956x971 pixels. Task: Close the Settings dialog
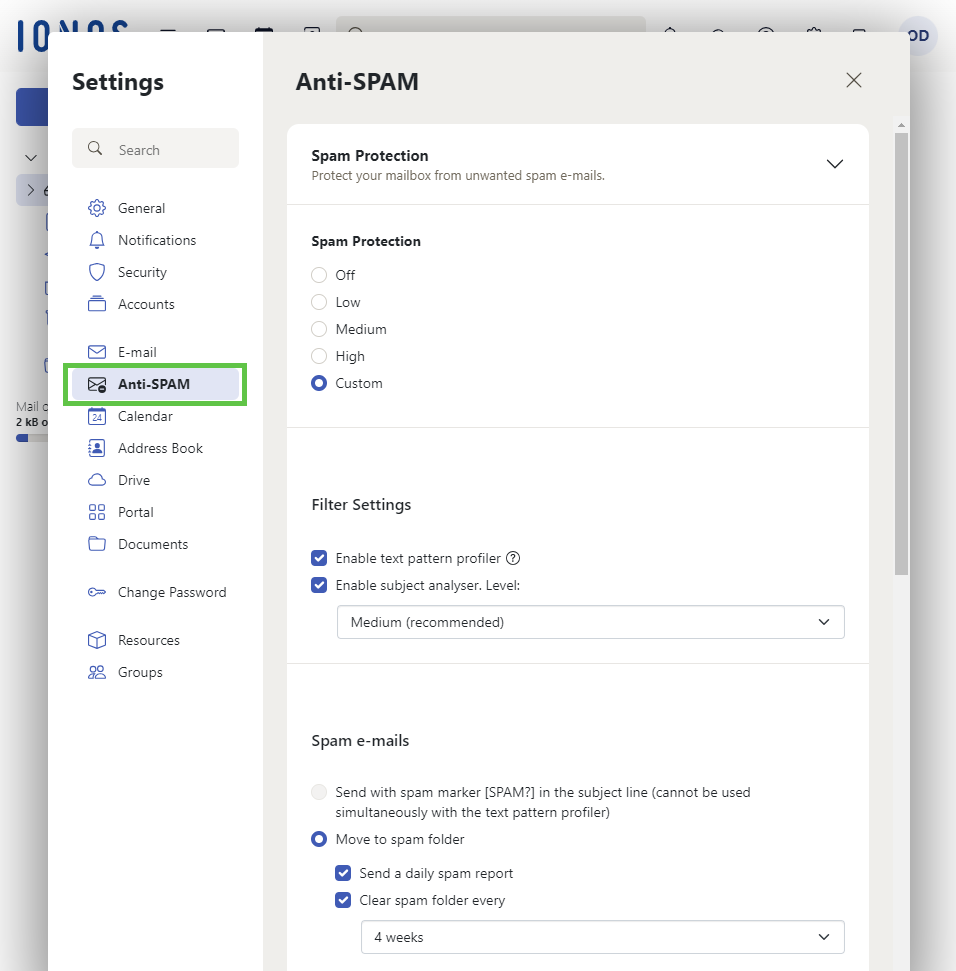pyautogui.click(x=854, y=81)
